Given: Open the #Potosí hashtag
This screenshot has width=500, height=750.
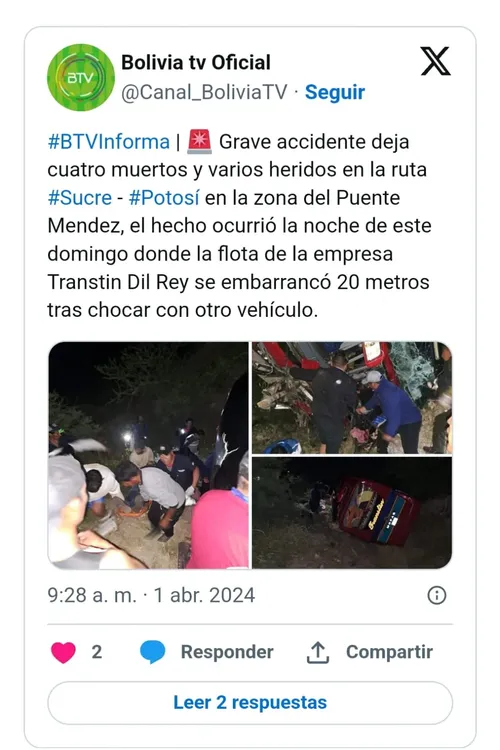Looking at the screenshot, I should coord(164,198).
